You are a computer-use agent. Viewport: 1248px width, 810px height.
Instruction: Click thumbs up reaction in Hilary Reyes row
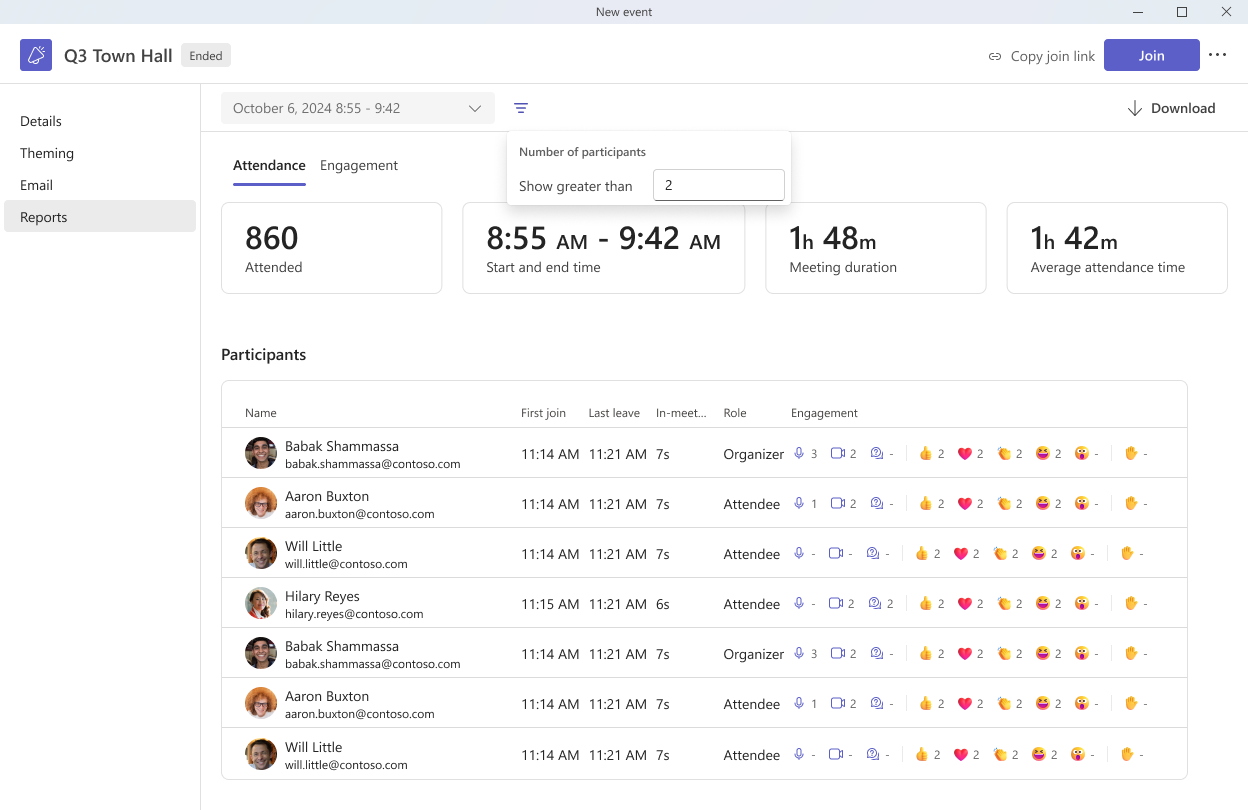point(926,603)
